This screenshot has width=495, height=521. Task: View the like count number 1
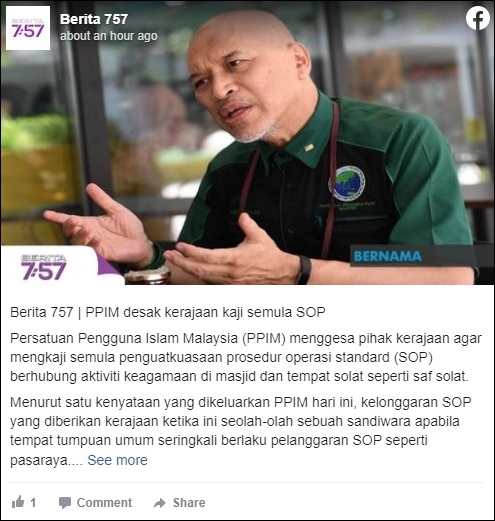tap(33, 502)
